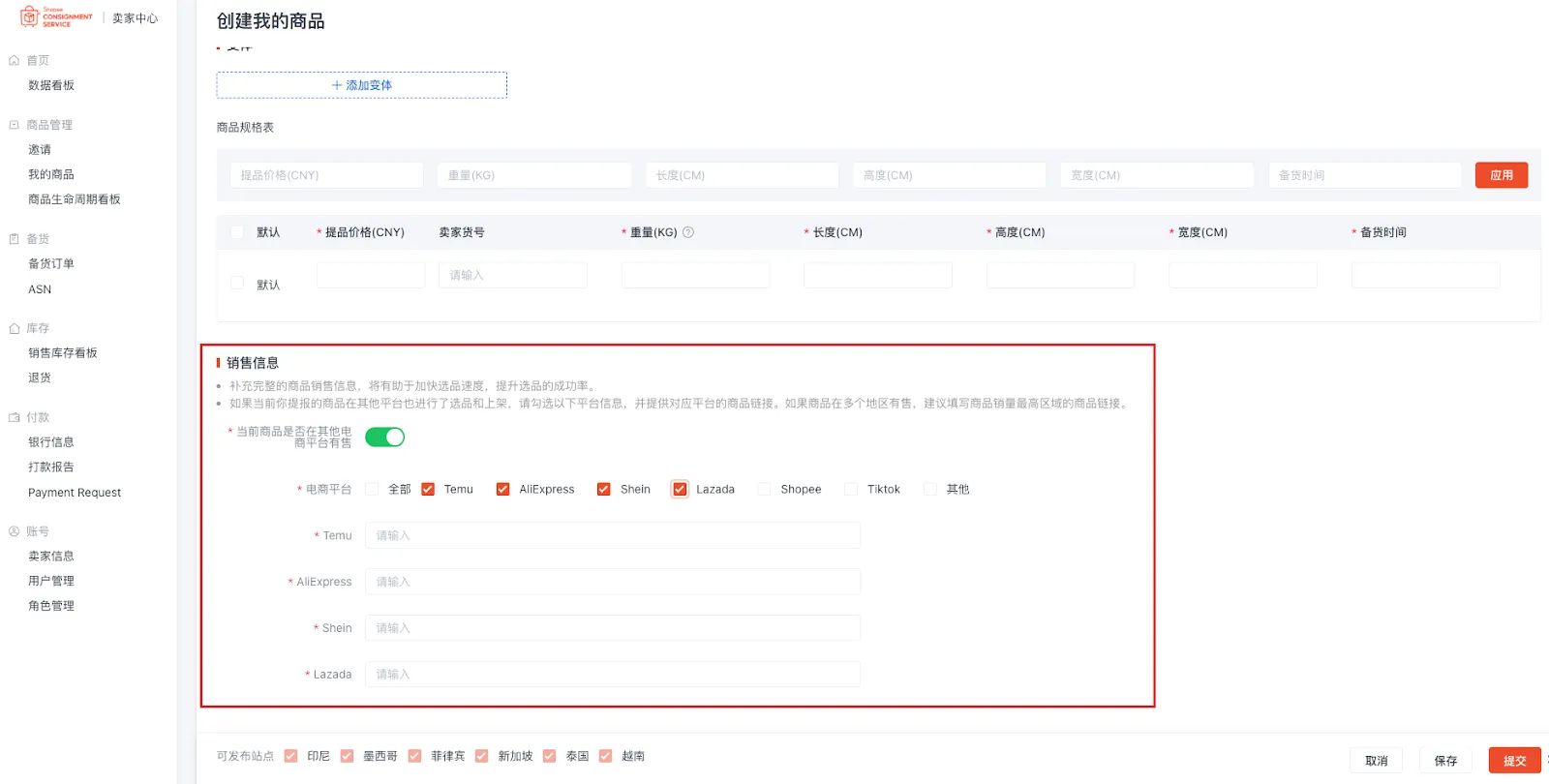Click the 付款 section icon

tap(15, 417)
